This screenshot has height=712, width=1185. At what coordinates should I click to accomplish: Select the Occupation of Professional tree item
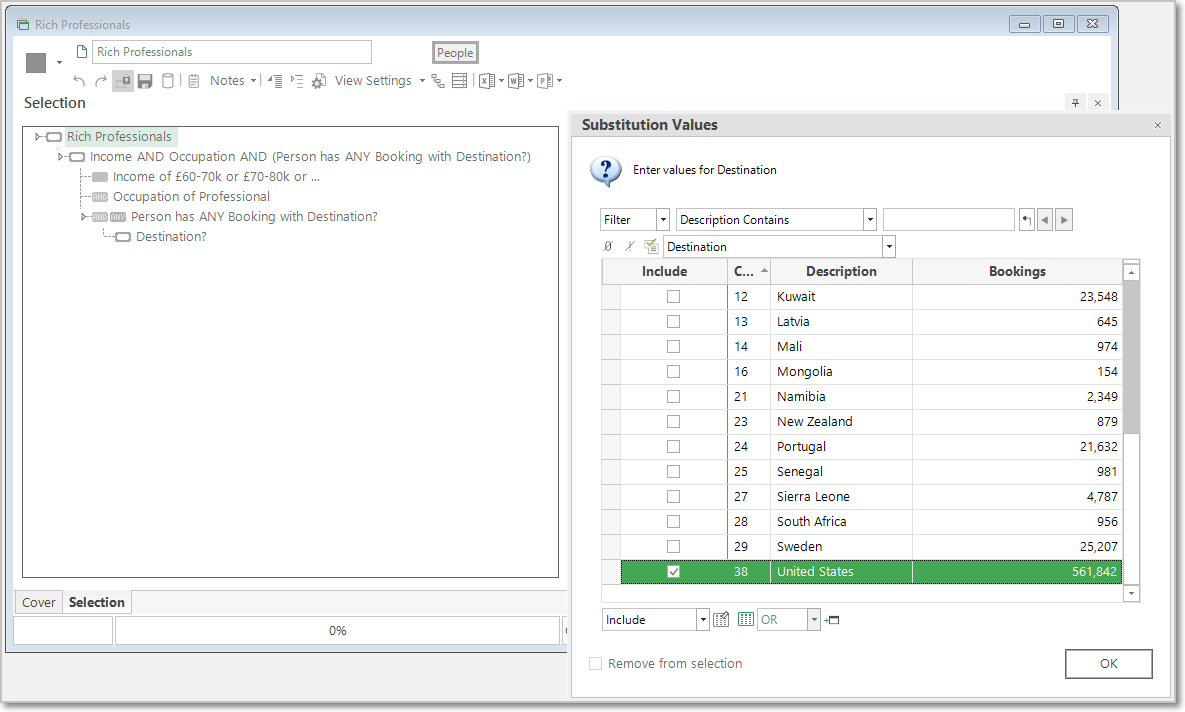191,197
